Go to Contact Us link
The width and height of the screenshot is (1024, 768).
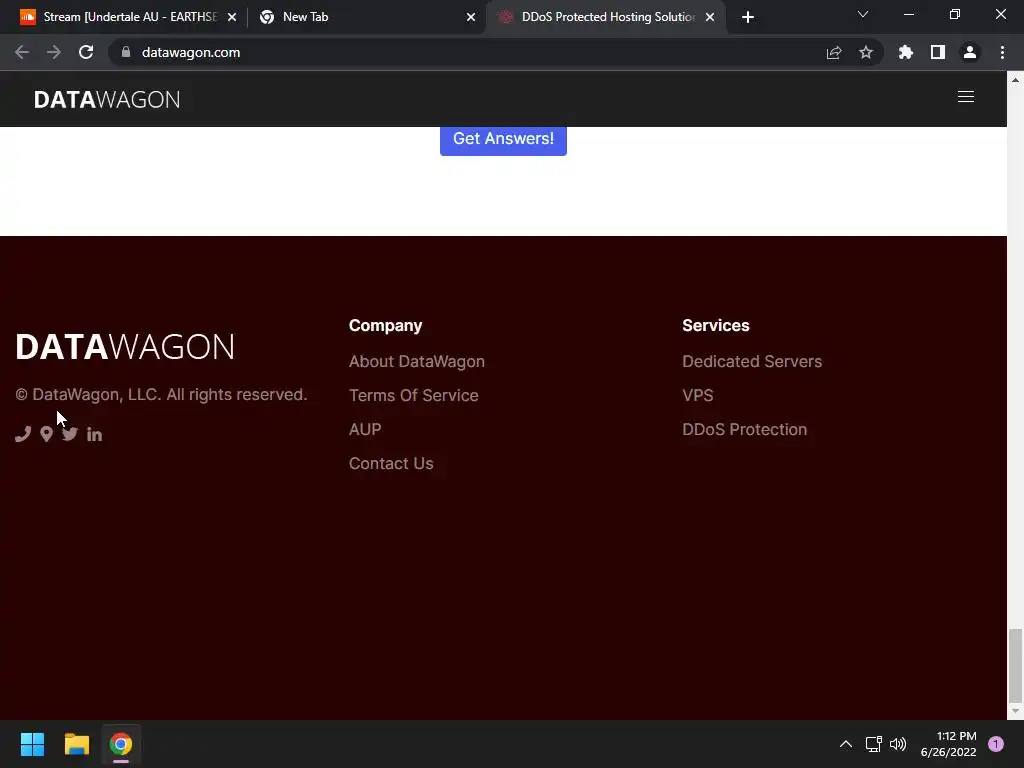coord(391,463)
